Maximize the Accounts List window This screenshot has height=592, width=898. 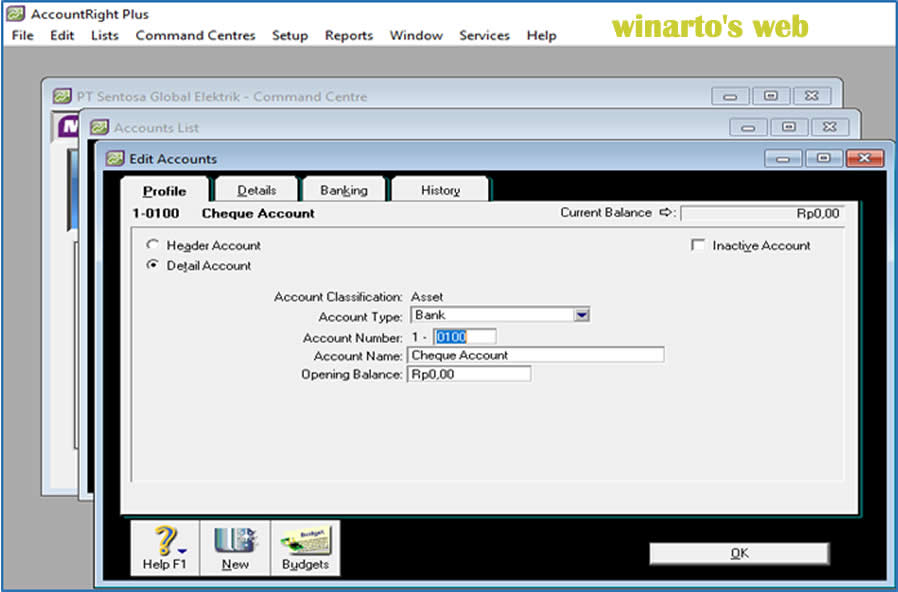[x=789, y=127]
